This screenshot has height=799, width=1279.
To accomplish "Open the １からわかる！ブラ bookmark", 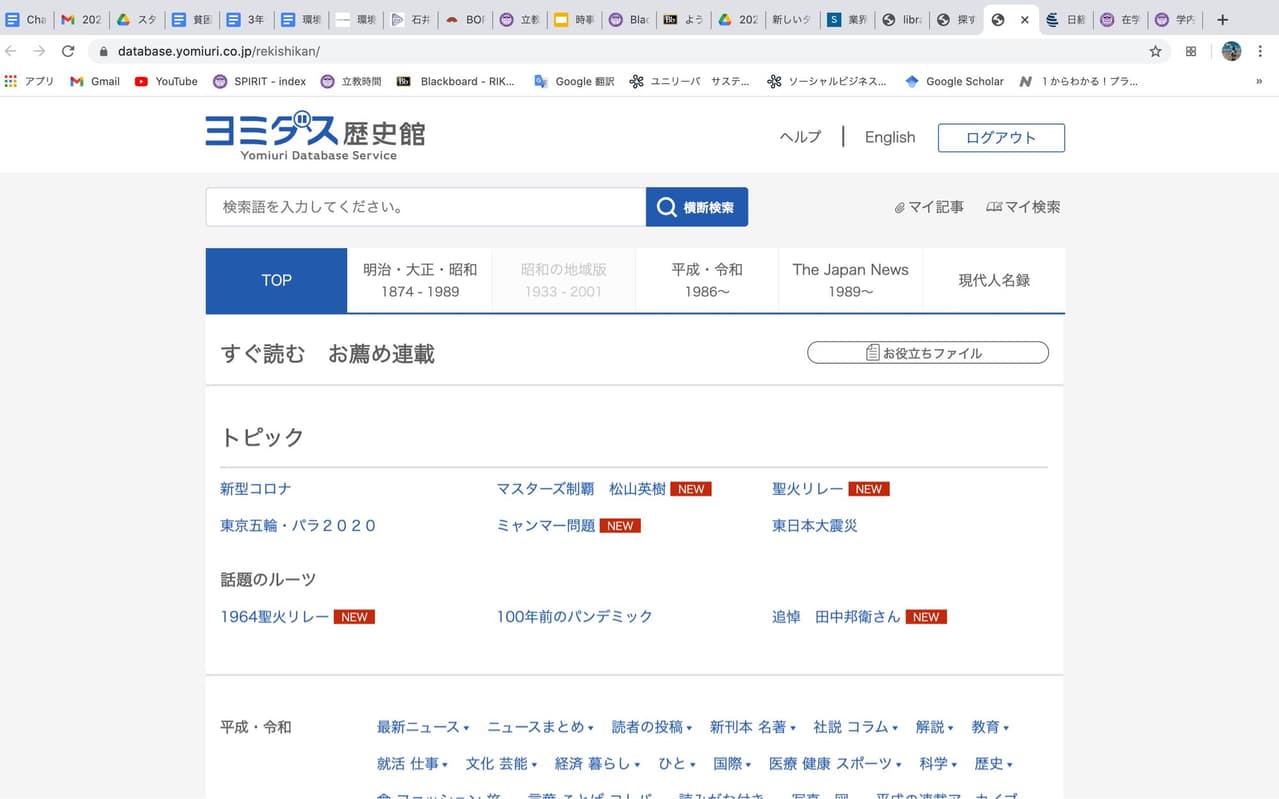I will coord(1078,81).
